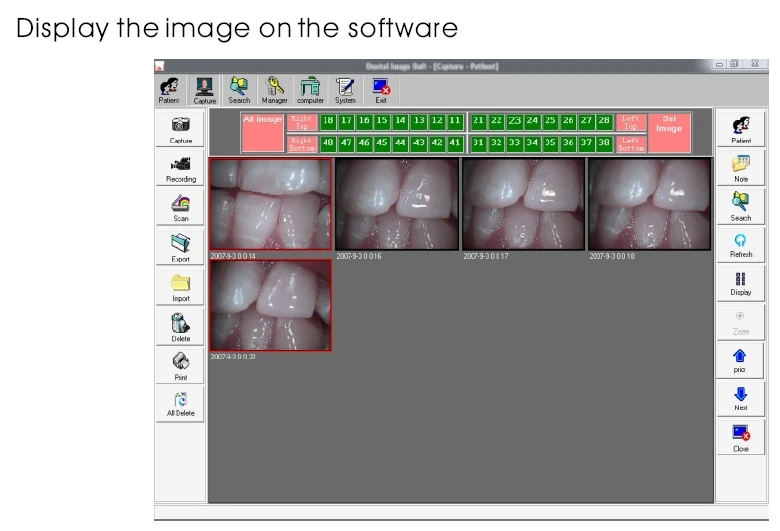Click the Zoom icon in the right sidebar
Screen dimensions: 780x531
741,322
